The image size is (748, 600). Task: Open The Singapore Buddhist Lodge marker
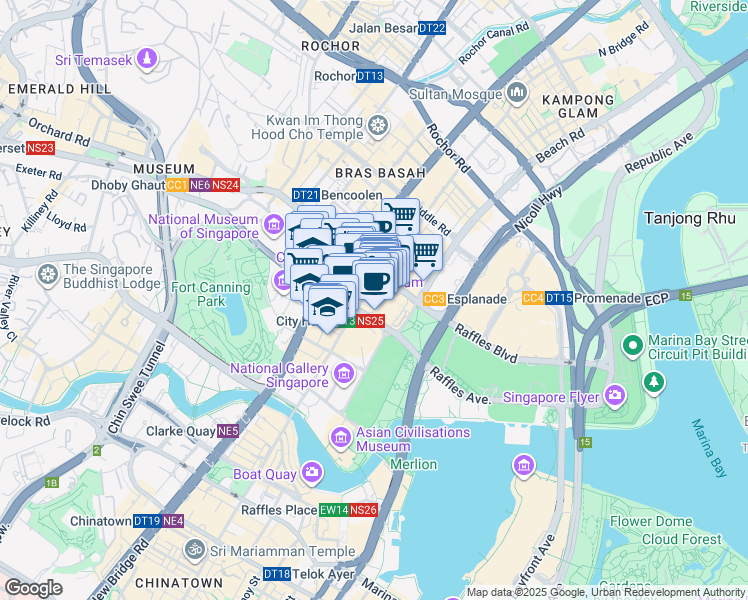coord(48,275)
